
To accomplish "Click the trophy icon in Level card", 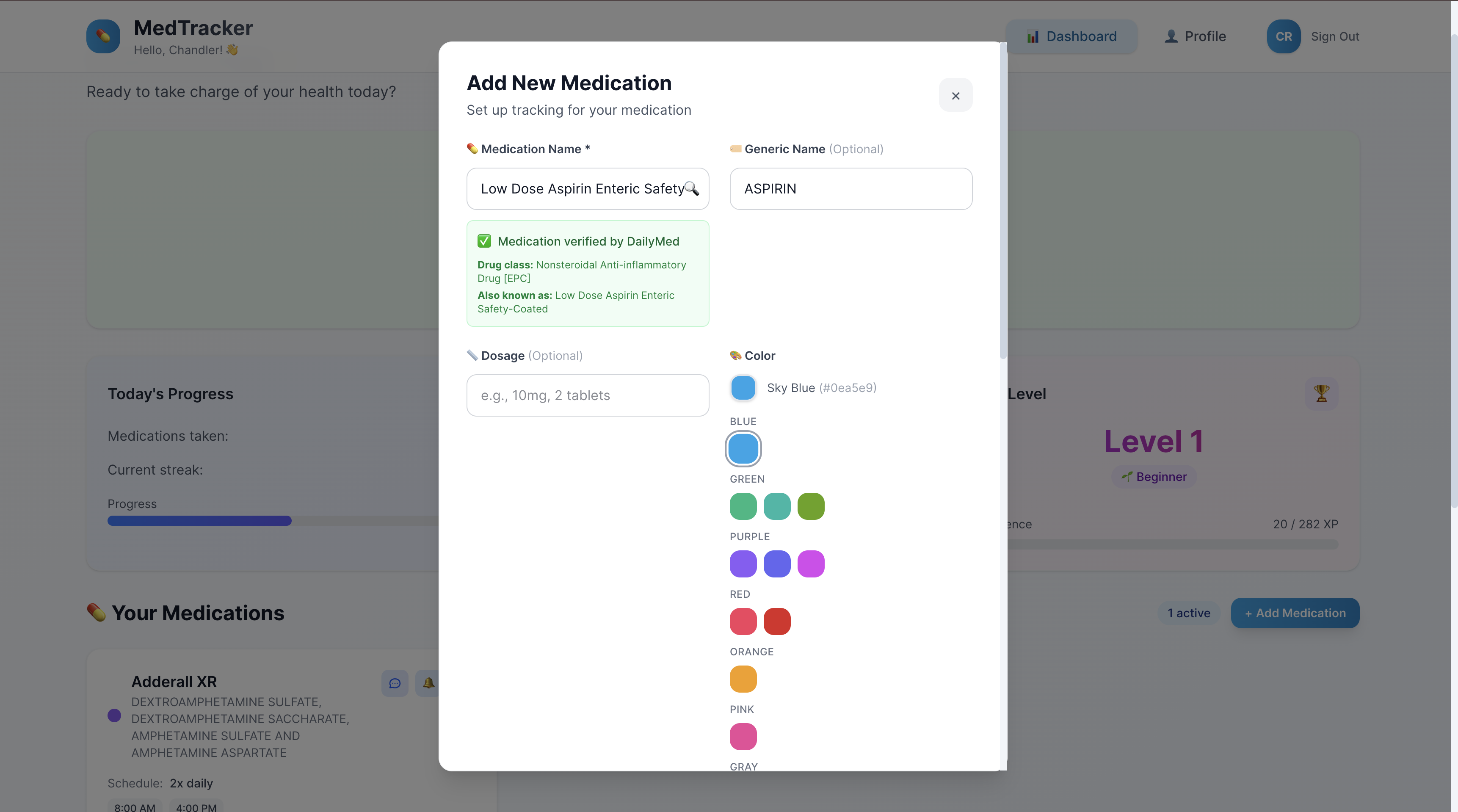I will point(1321,393).
